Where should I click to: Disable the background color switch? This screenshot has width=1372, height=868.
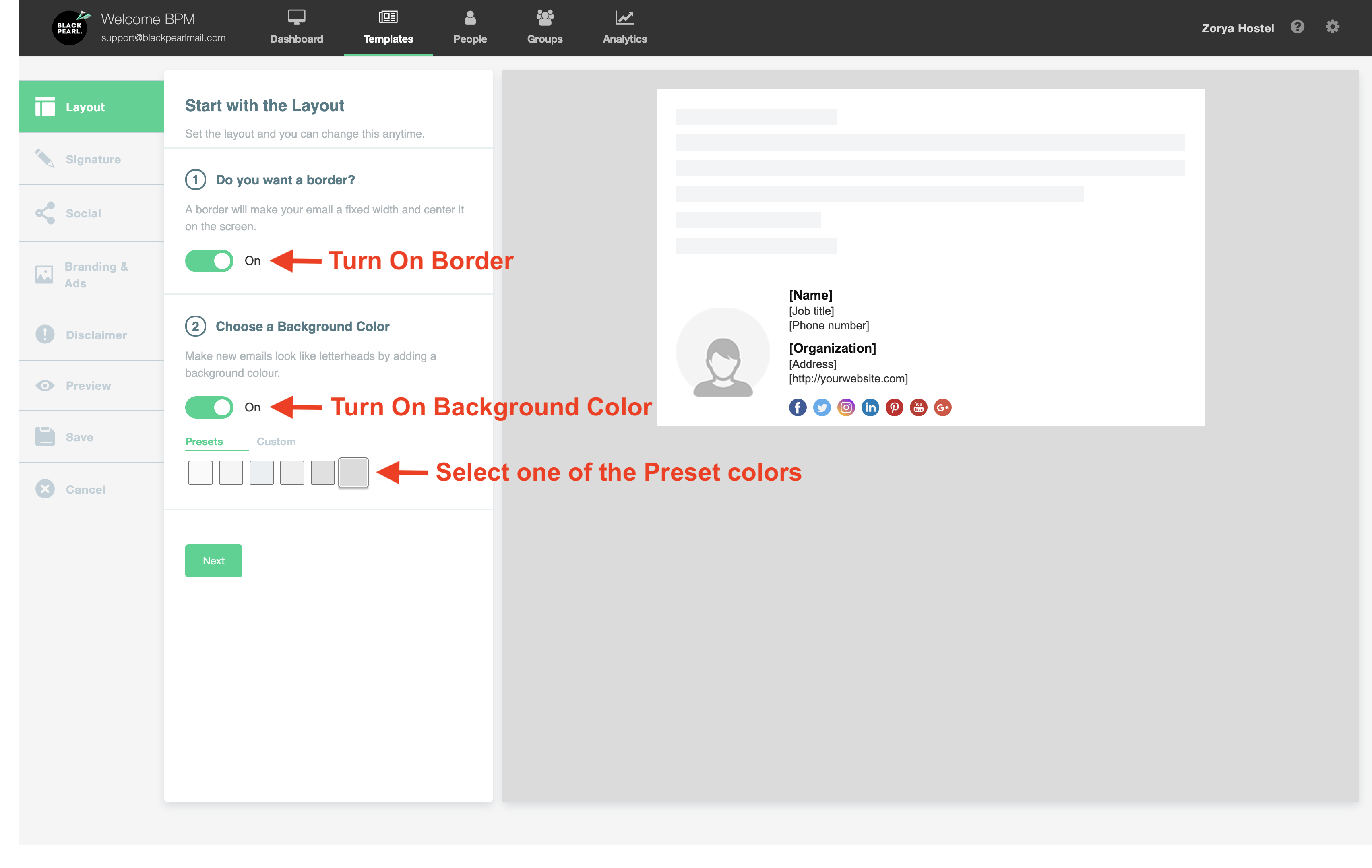tap(209, 407)
